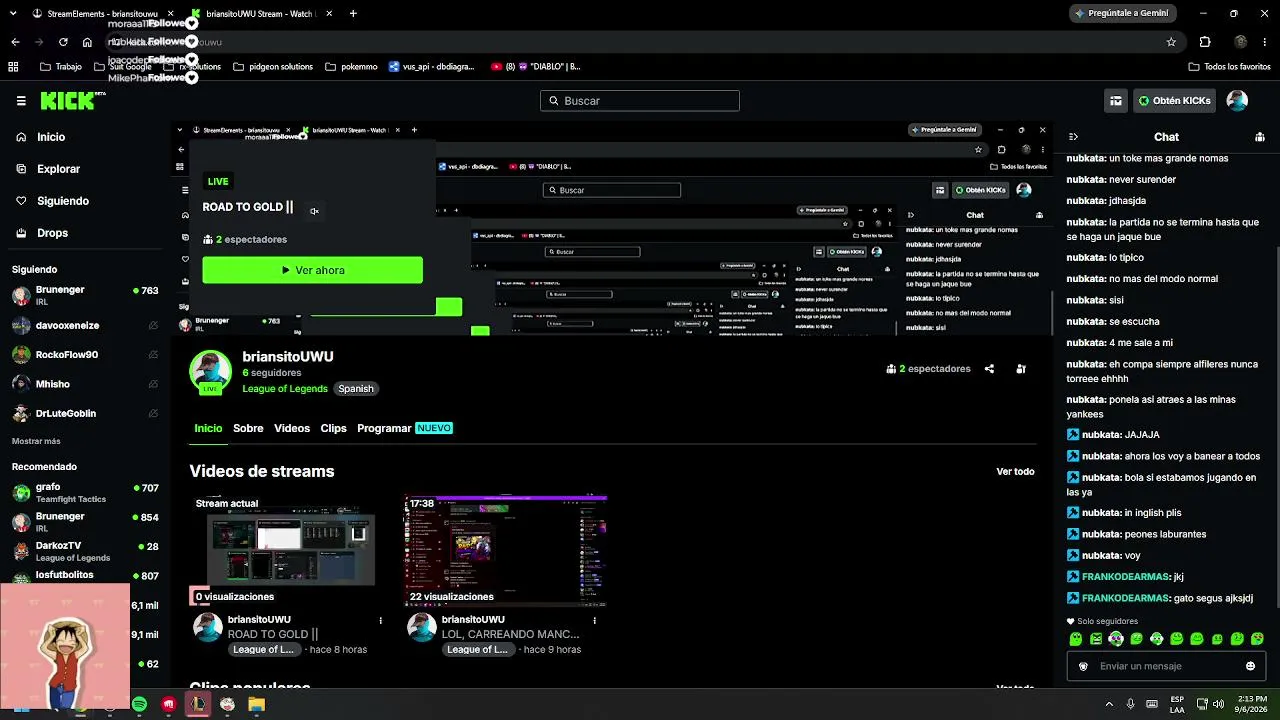
Task: Open the League of Legends category link
Action: pos(285,389)
